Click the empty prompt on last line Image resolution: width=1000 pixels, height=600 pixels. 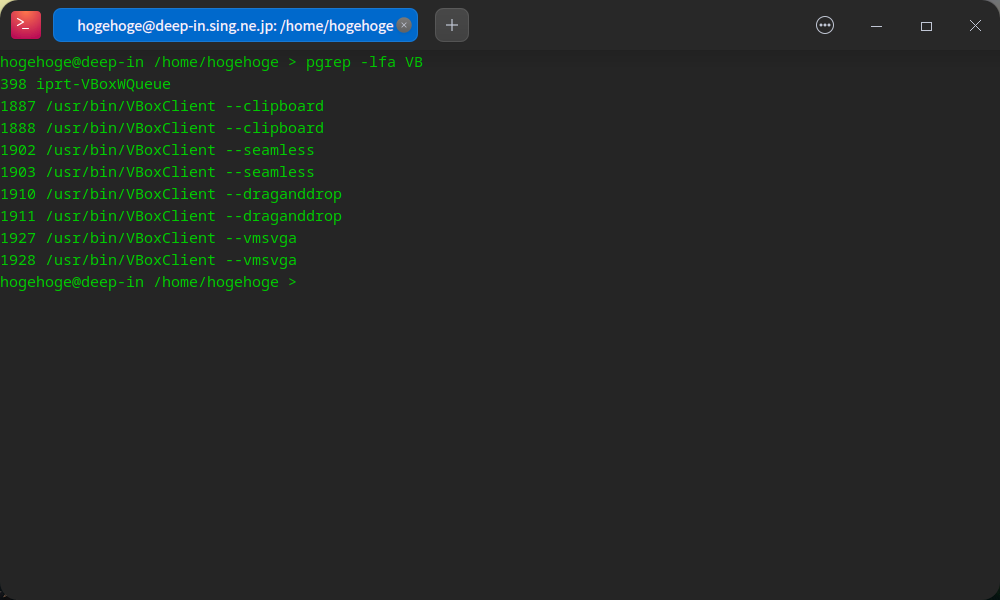(x=149, y=282)
